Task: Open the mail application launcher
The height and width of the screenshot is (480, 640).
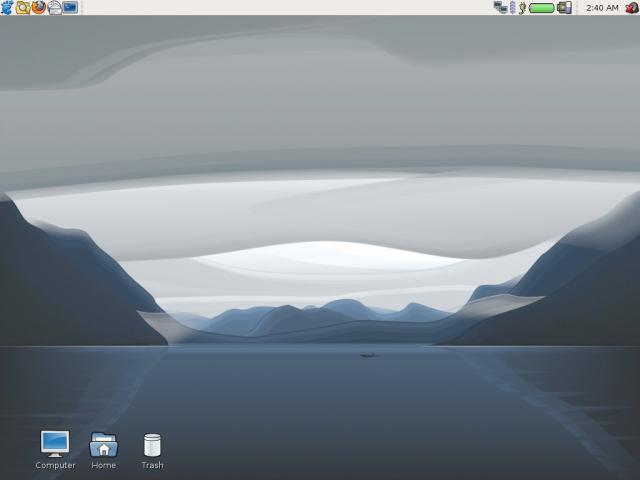Action: point(55,8)
